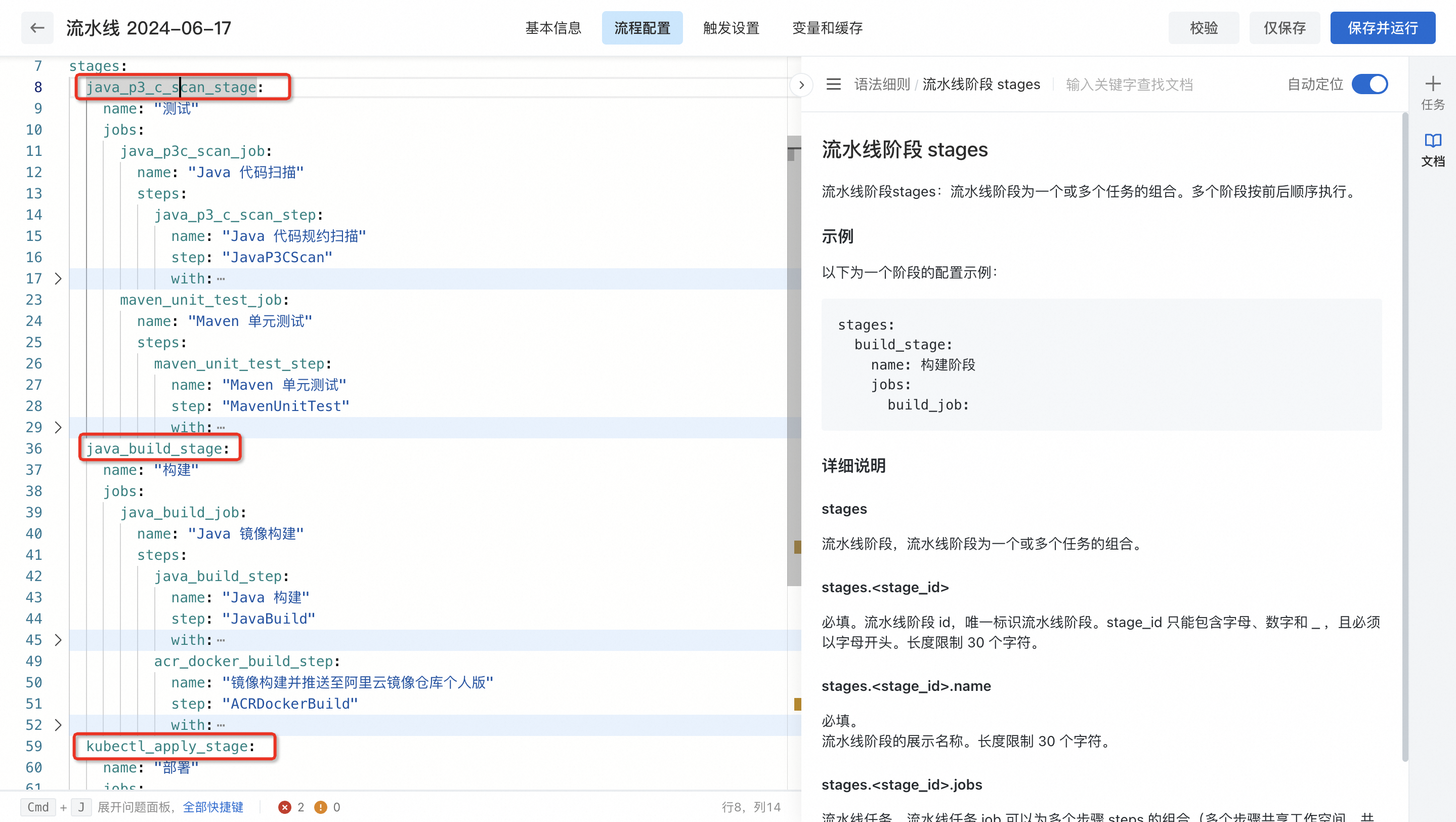Click the editor minimap scrollbar
Image resolution: width=1456 pixels, height=822 pixels.
click(794, 361)
